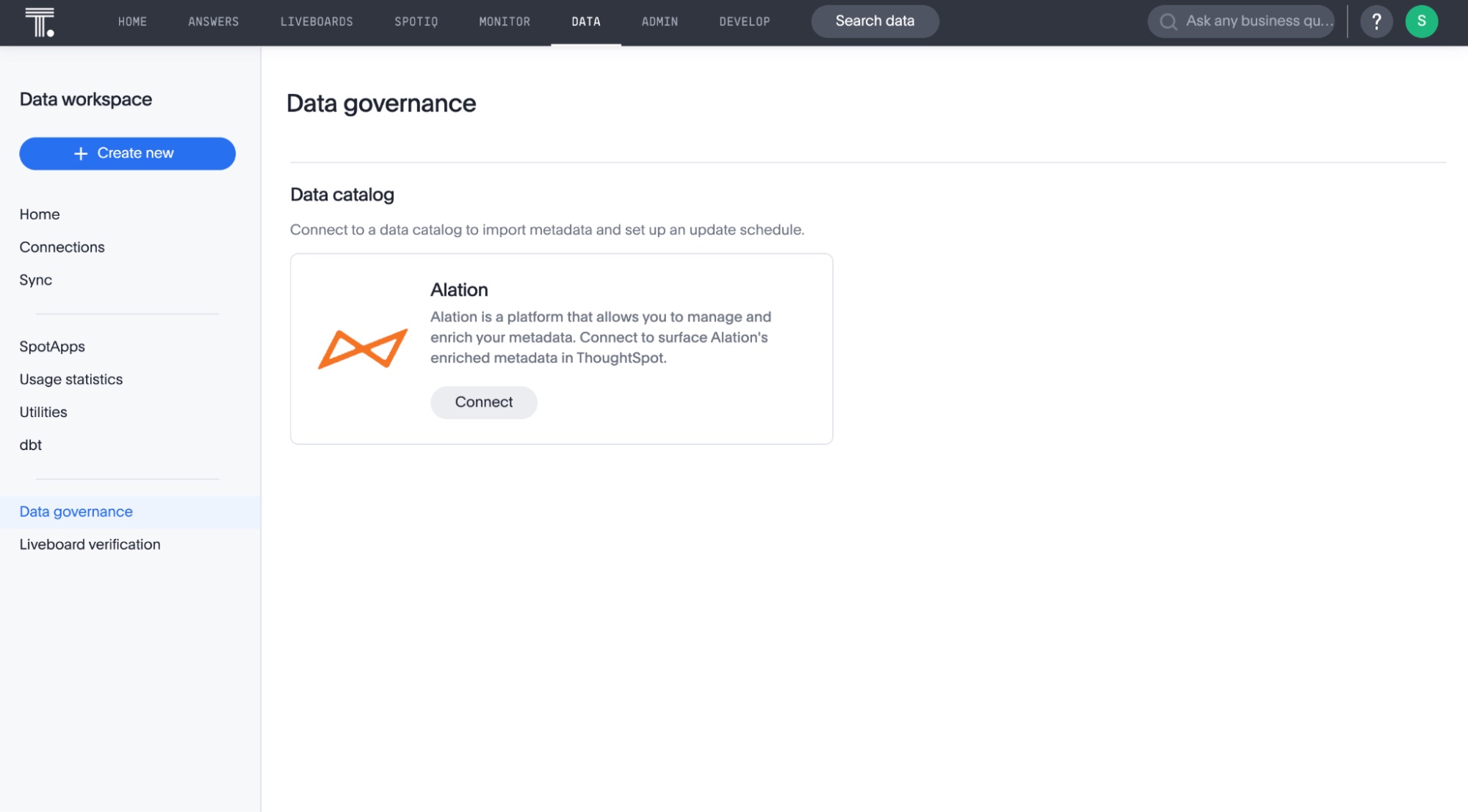Image resolution: width=1468 pixels, height=812 pixels.
Task: Open Usage statistics sidebar section
Action: click(x=71, y=380)
